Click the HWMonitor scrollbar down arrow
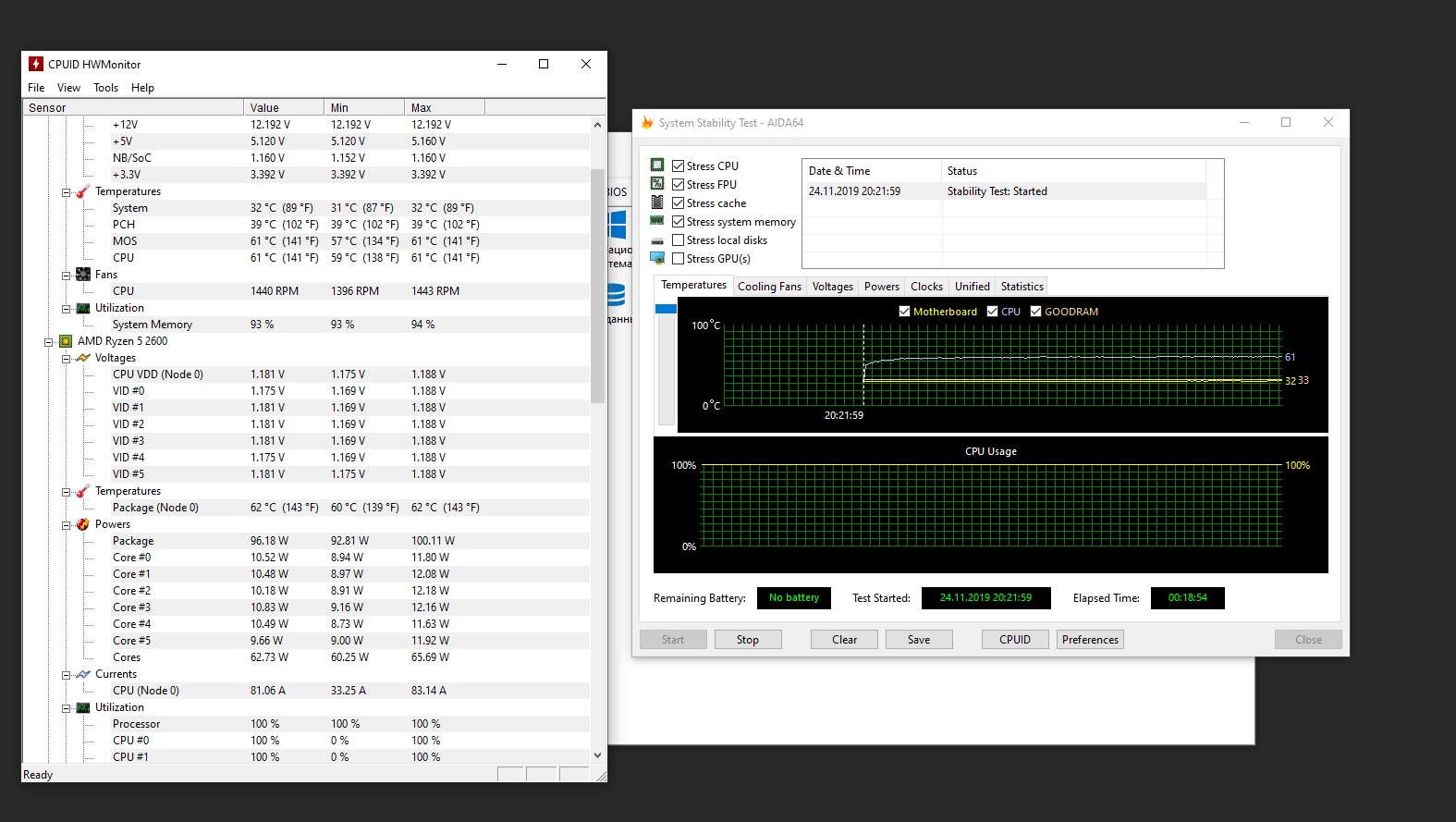Viewport: 1456px width, 822px height. click(x=597, y=755)
